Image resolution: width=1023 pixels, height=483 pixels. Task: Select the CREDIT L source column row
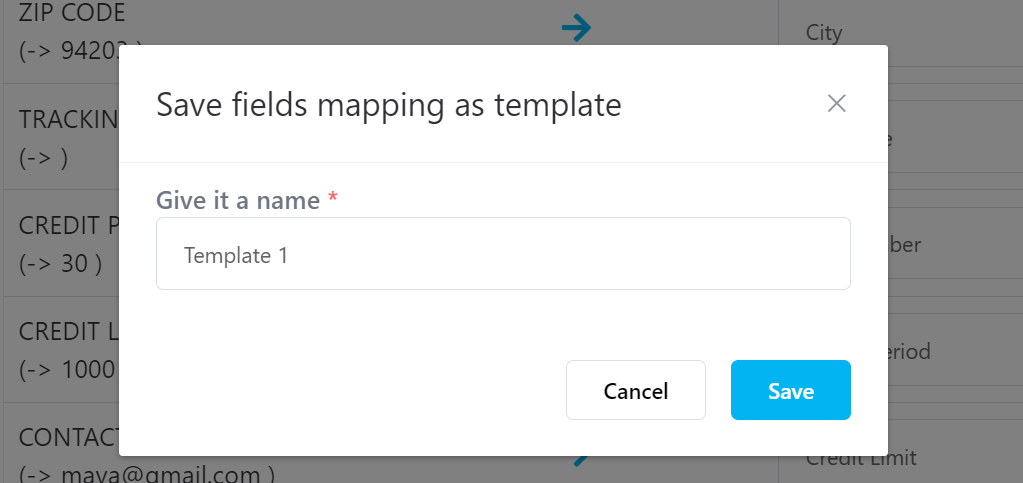pyautogui.click(x=61, y=350)
